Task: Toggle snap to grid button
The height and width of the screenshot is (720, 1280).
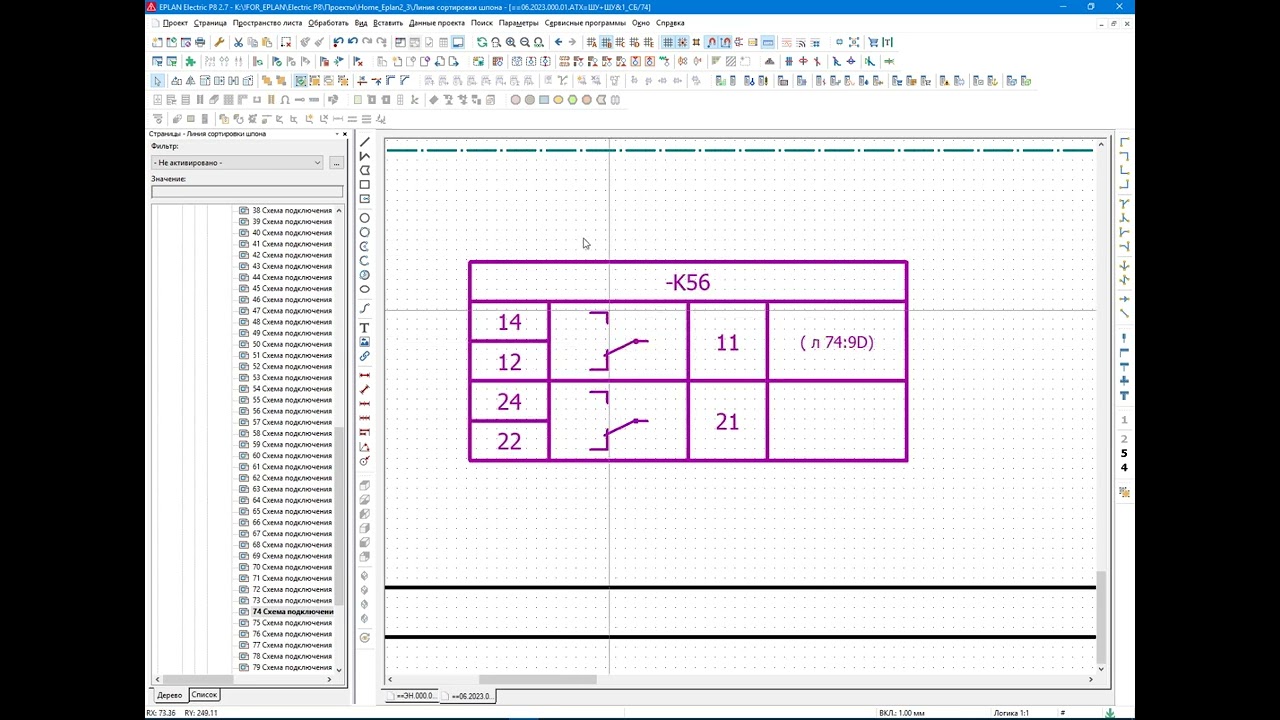Action: (x=682, y=42)
